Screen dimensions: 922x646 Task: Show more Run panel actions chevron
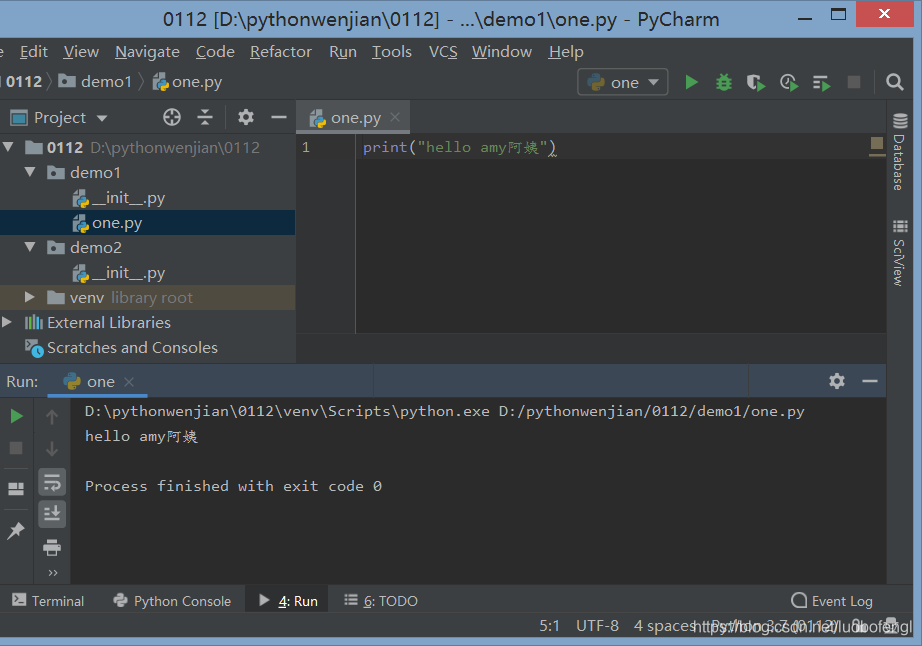pos(53,573)
